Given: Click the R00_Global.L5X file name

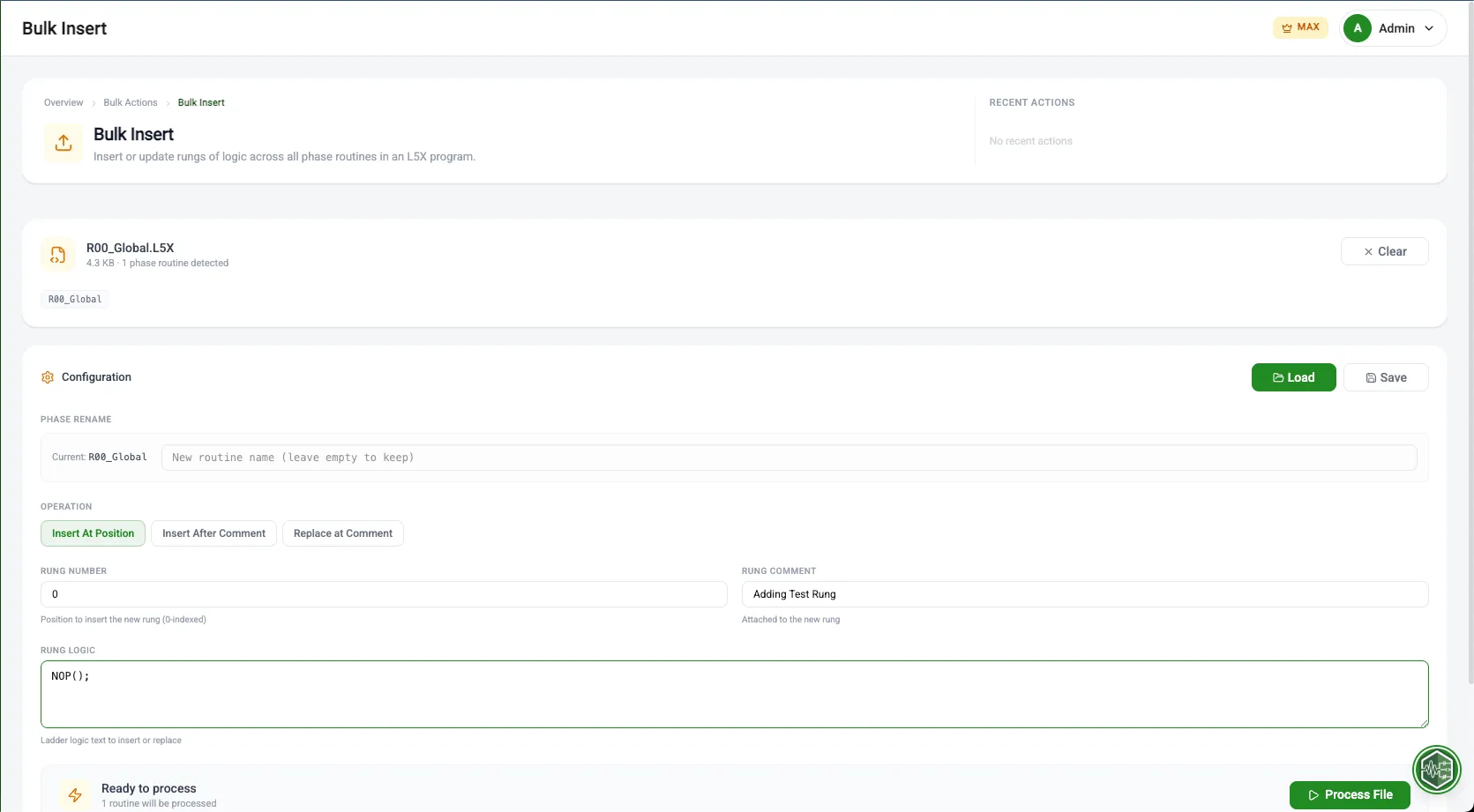Looking at the screenshot, I should (131, 248).
